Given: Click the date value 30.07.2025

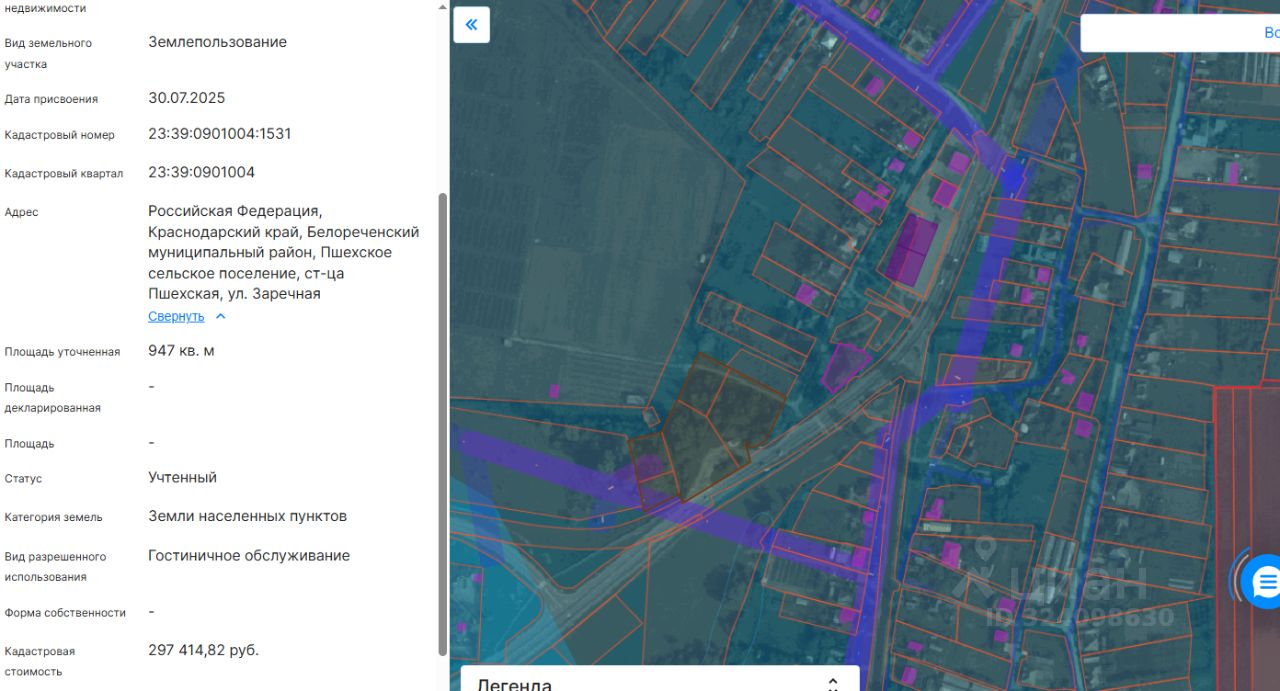Looking at the screenshot, I should tap(187, 98).
